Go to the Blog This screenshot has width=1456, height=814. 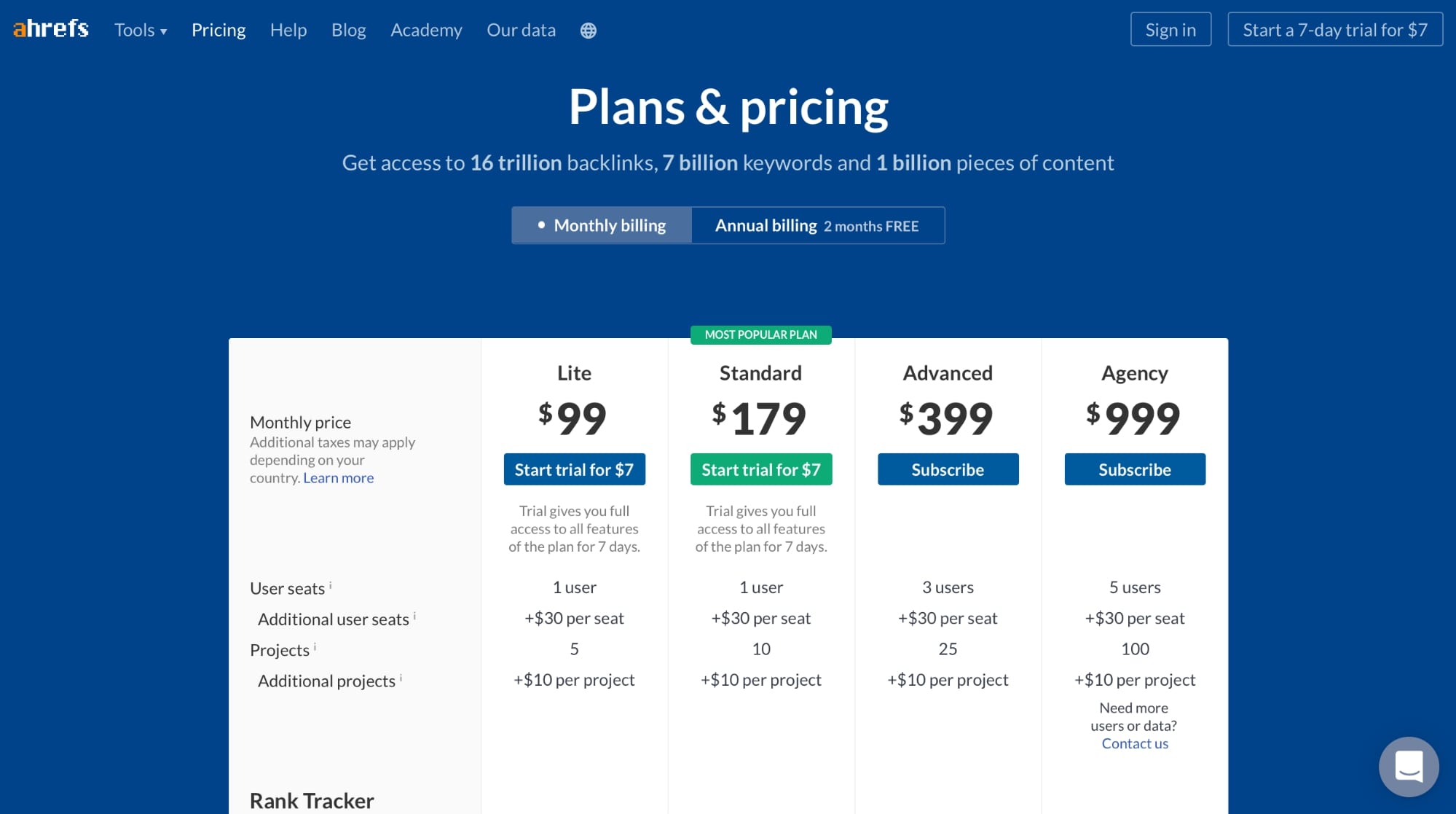[348, 30]
